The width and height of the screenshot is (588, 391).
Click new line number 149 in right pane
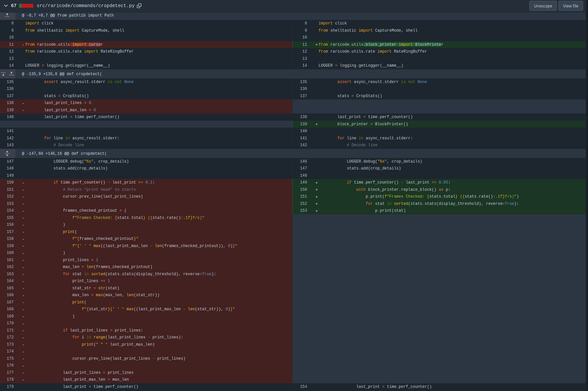[303, 182]
